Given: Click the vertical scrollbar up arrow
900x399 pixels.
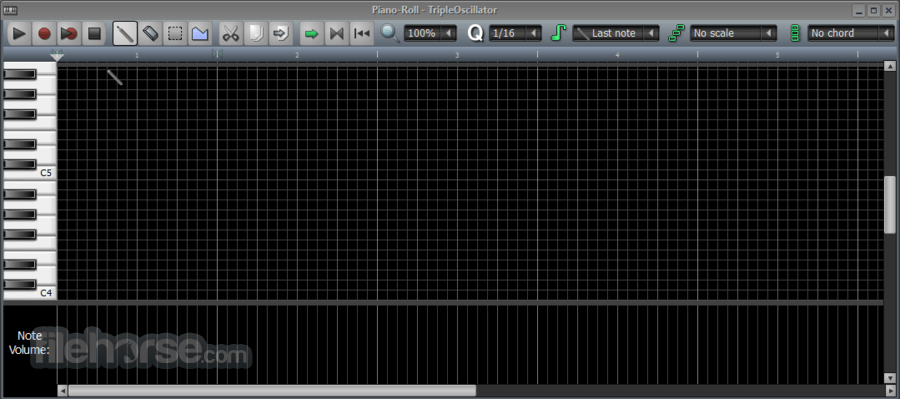Looking at the screenshot, I should (x=890, y=65).
